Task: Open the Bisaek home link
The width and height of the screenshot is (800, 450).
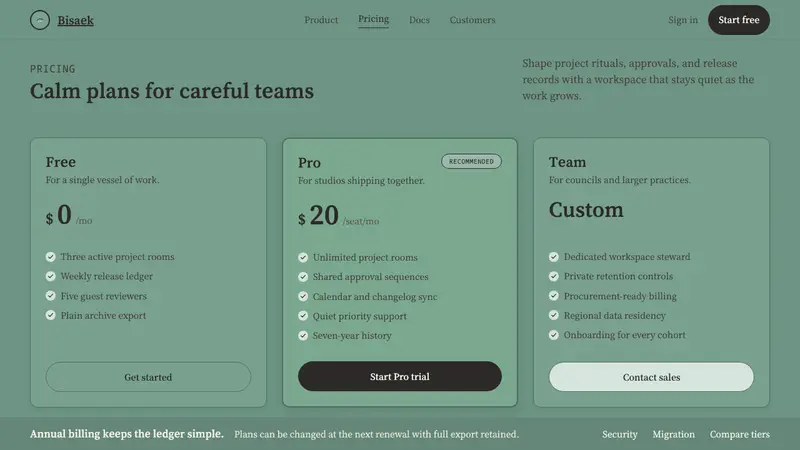Action: coord(76,20)
